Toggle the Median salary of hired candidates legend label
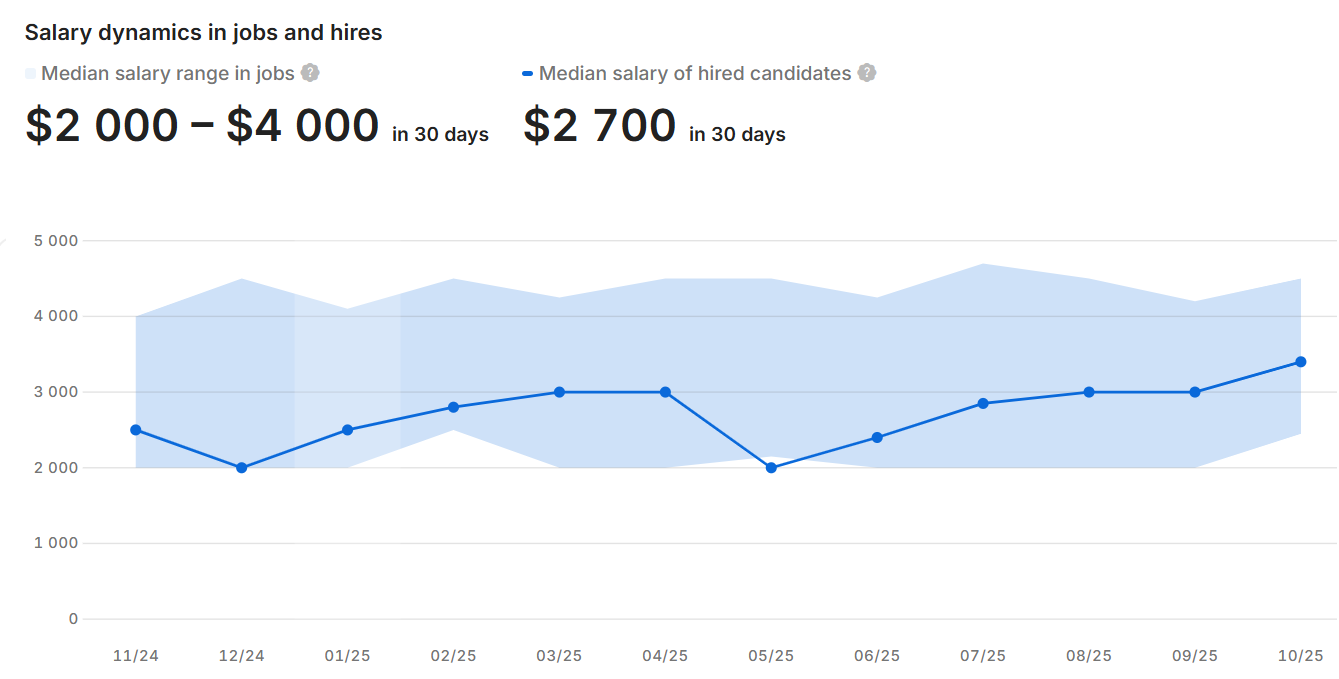 point(695,73)
